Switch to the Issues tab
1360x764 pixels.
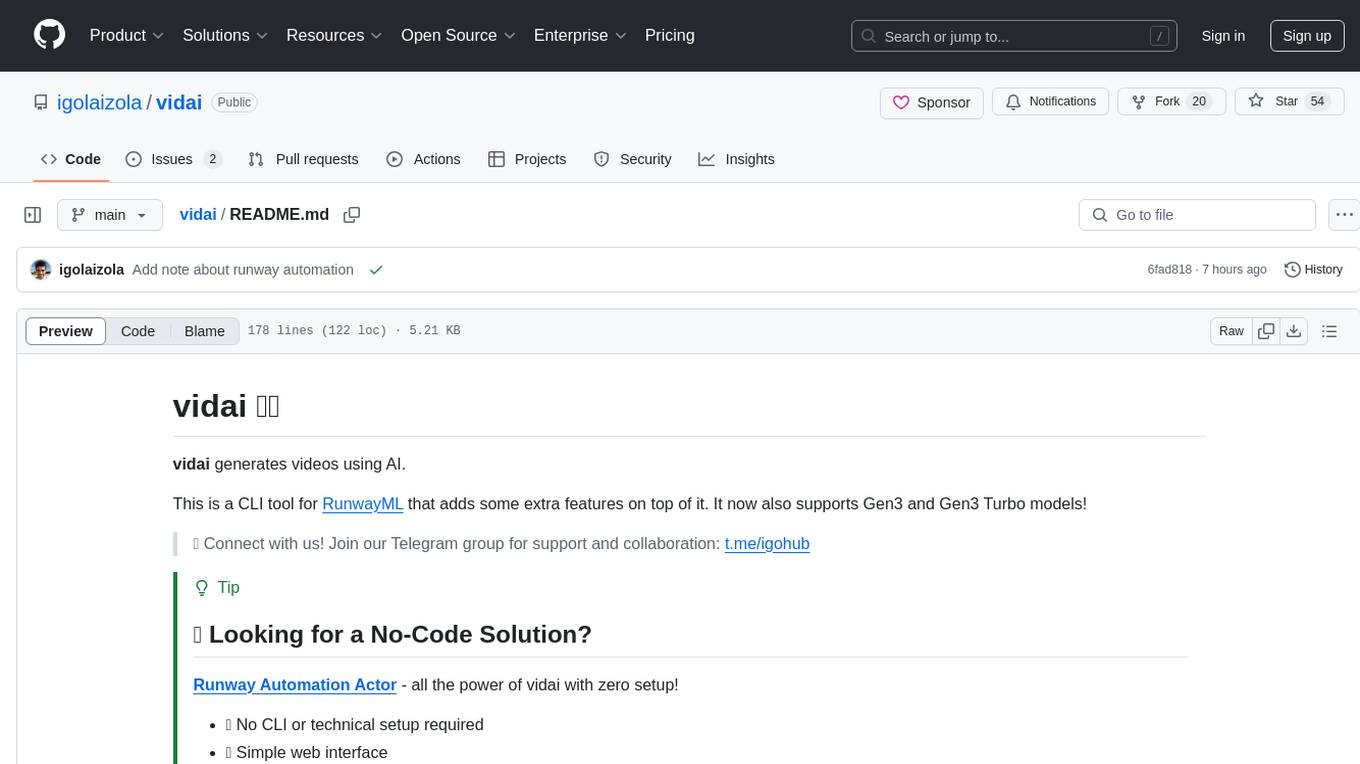[173, 159]
